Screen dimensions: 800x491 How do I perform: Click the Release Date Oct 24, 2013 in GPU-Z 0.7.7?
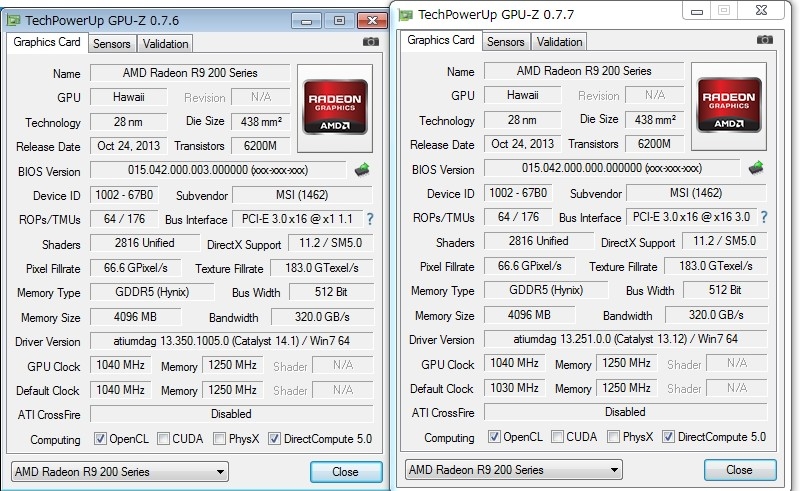point(522,144)
